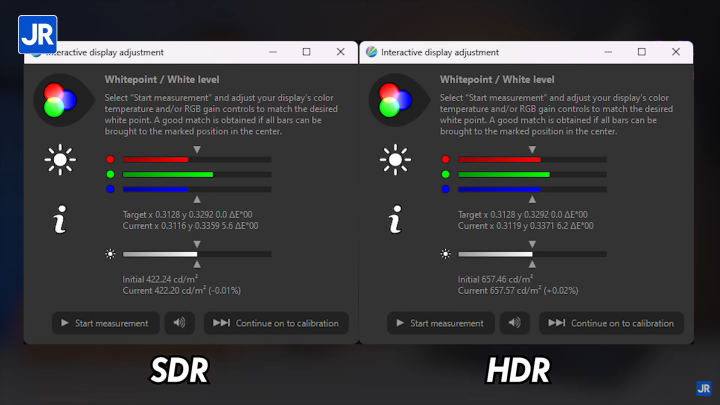This screenshot has height=405, width=720.
Task: Mute sound using speaker button in HDR window
Action: 514,323
